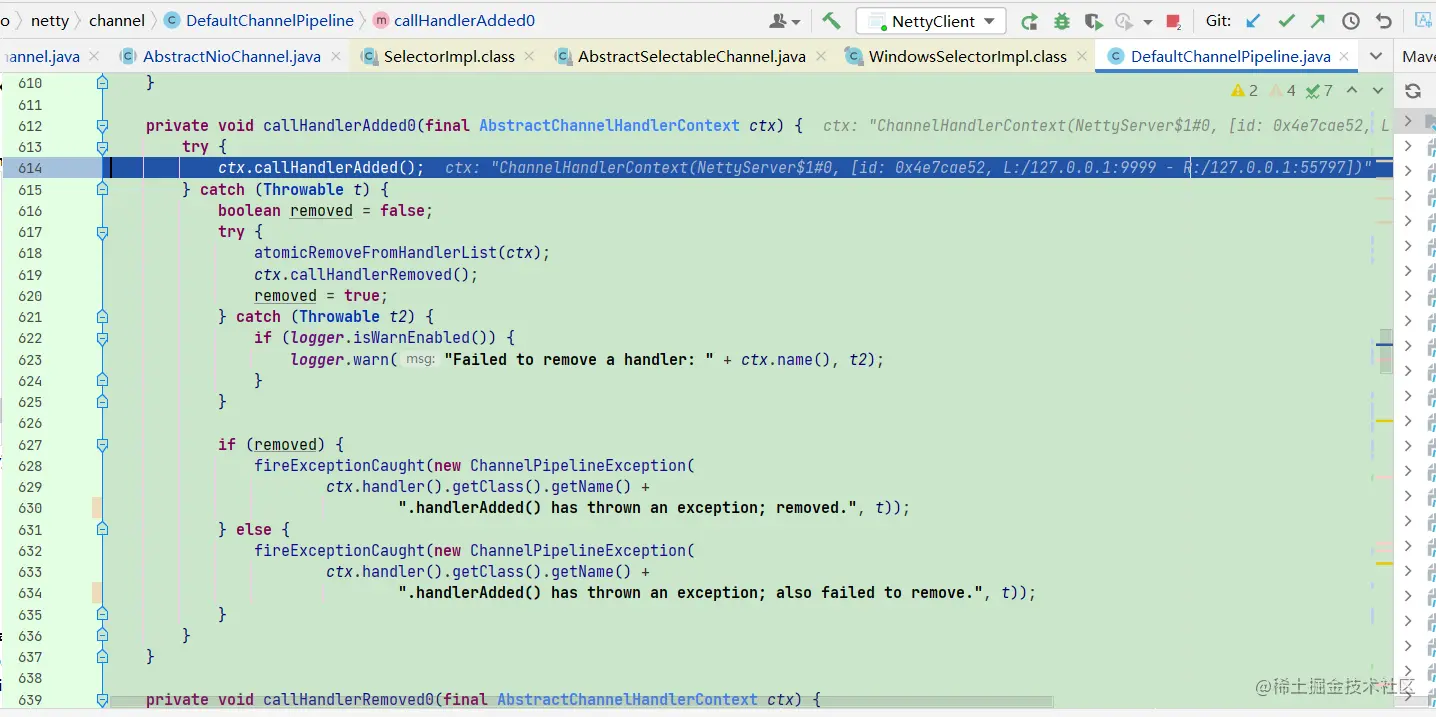Click the Git Commit checkmark icon
This screenshot has width=1436, height=717.
[x=1286, y=21]
